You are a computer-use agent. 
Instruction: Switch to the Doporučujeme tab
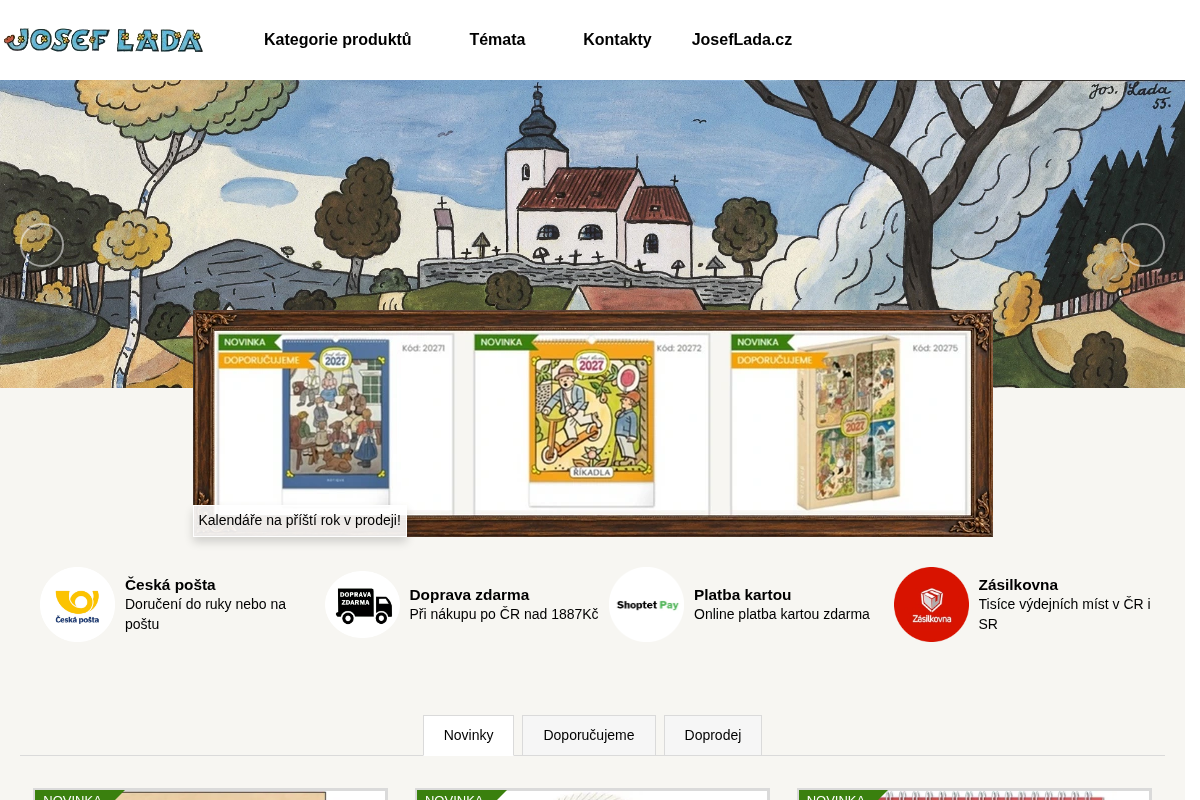click(x=589, y=735)
